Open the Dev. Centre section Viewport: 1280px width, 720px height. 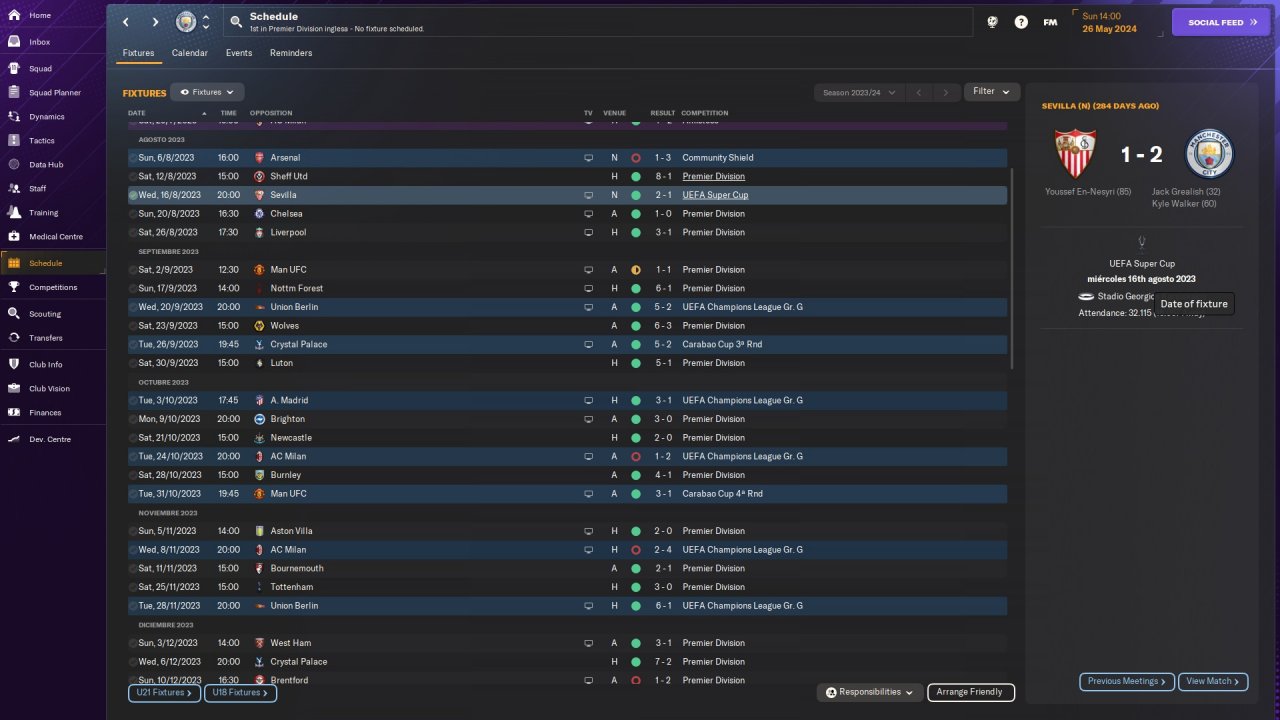[x=53, y=439]
